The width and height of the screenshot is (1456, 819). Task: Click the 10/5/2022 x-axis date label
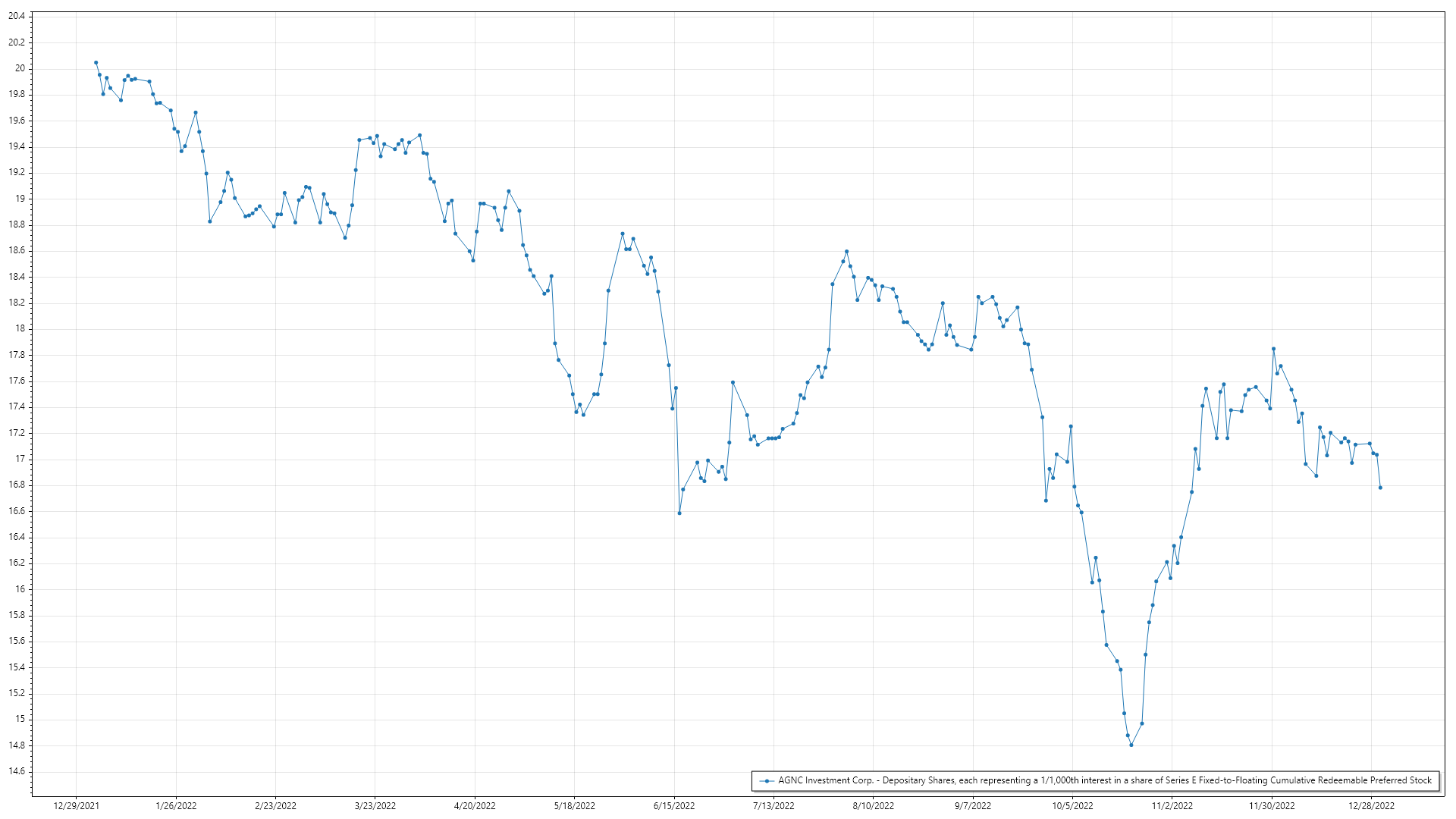[1072, 805]
